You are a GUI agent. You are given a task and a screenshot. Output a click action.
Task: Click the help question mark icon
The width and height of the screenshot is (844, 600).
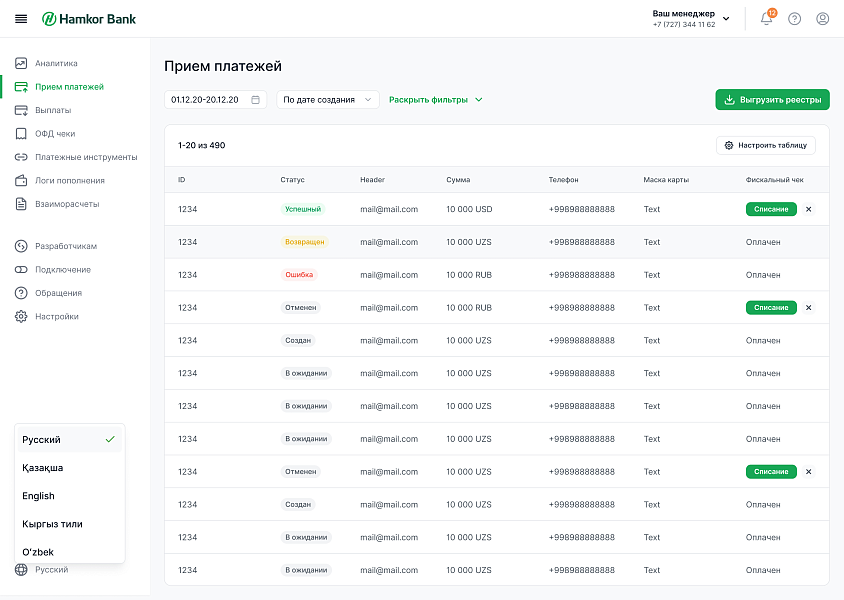794,18
